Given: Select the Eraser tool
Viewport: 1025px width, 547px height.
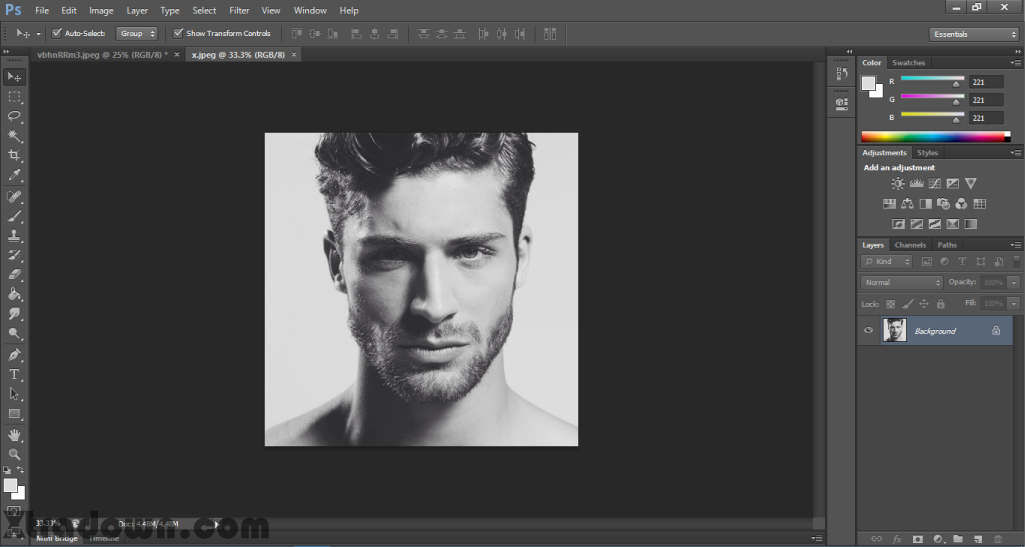Looking at the screenshot, I should 14,275.
